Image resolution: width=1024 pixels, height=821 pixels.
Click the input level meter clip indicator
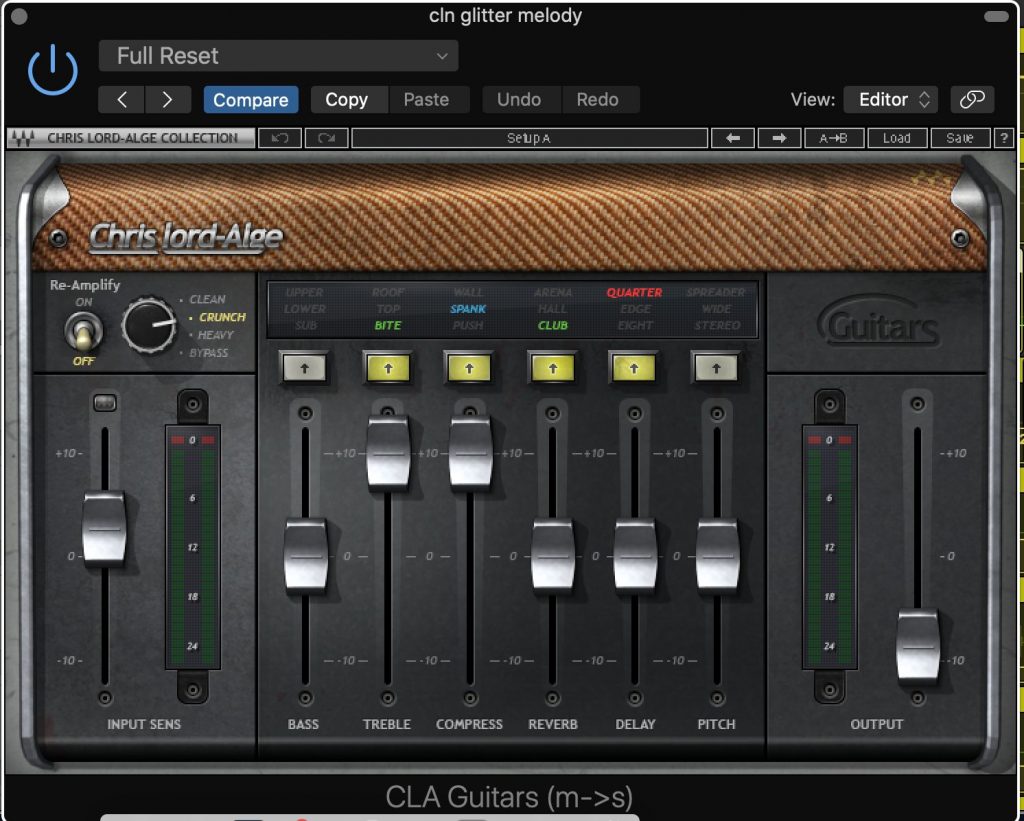coord(193,440)
